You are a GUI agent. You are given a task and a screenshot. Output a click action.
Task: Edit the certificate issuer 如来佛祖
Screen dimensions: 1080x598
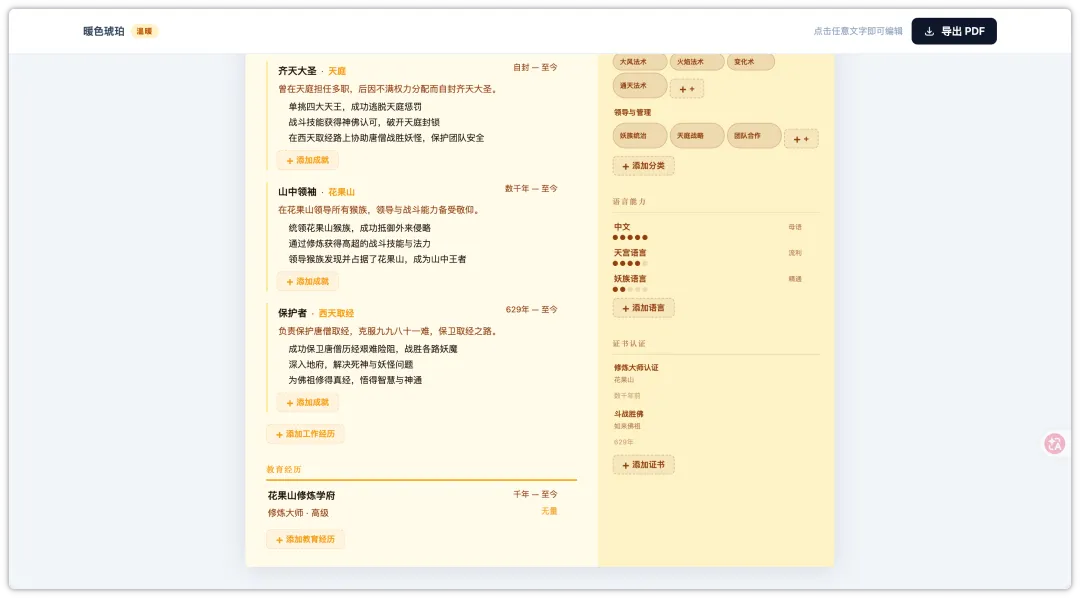point(627,426)
